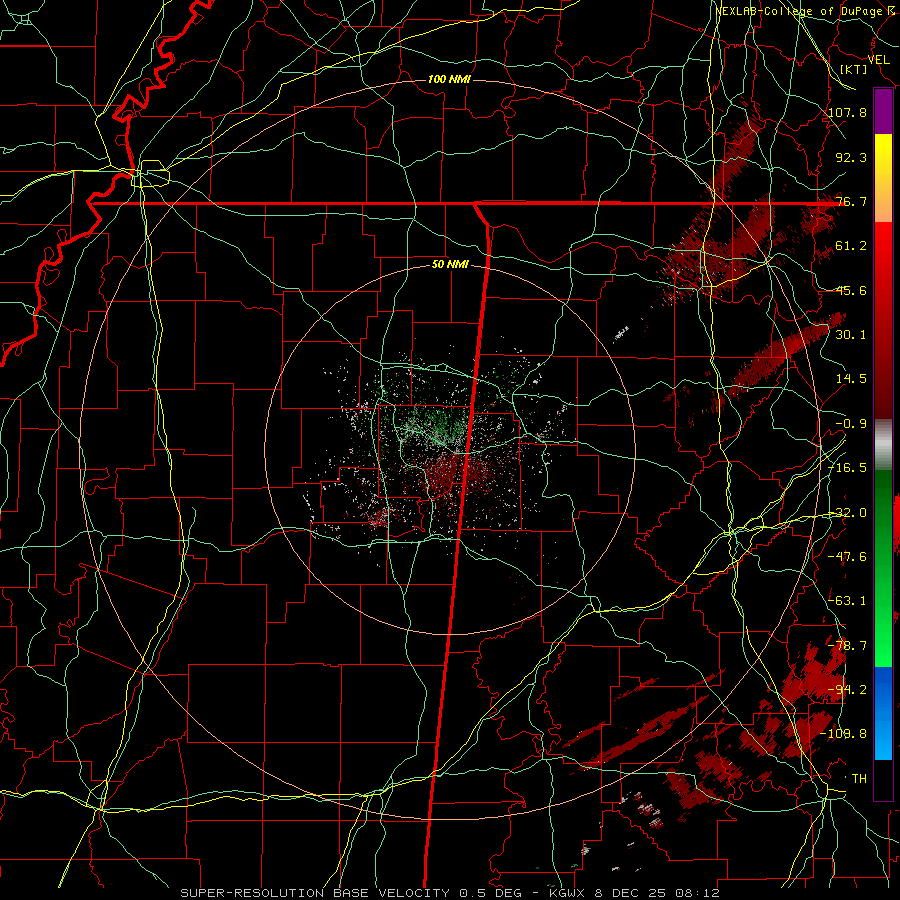Image resolution: width=900 pixels, height=900 pixels.
Task: Click the -94.2 velocity scale value
Action: [847, 690]
